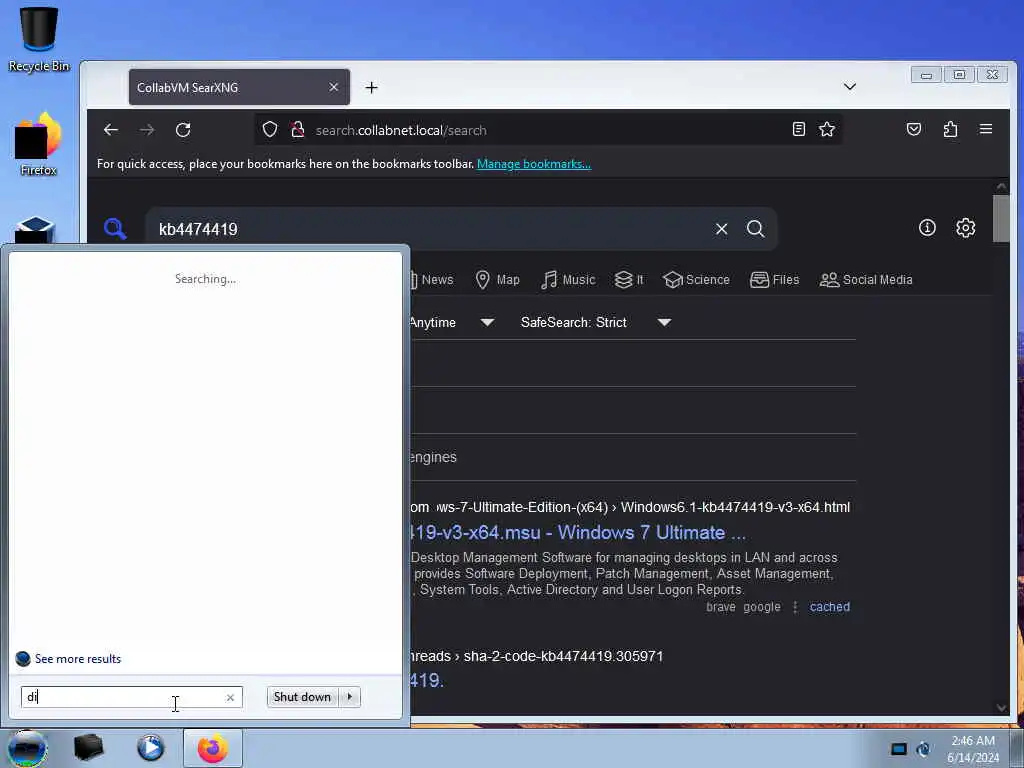Click the SearXNG magnifier logo
Image resolution: width=1024 pixels, height=768 pixels.
115,229
